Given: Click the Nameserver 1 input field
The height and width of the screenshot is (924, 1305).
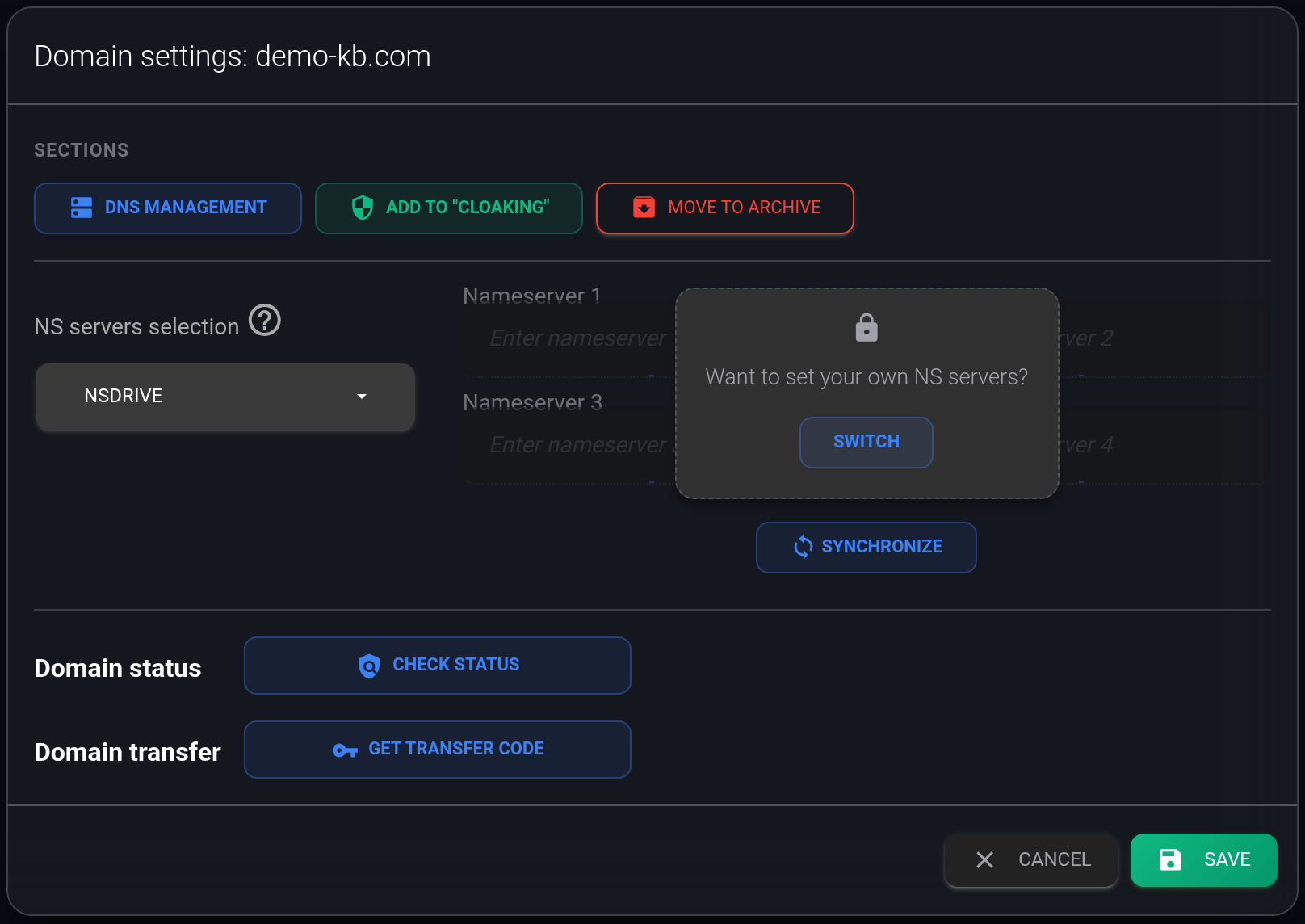Looking at the screenshot, I should coord(569,338).
